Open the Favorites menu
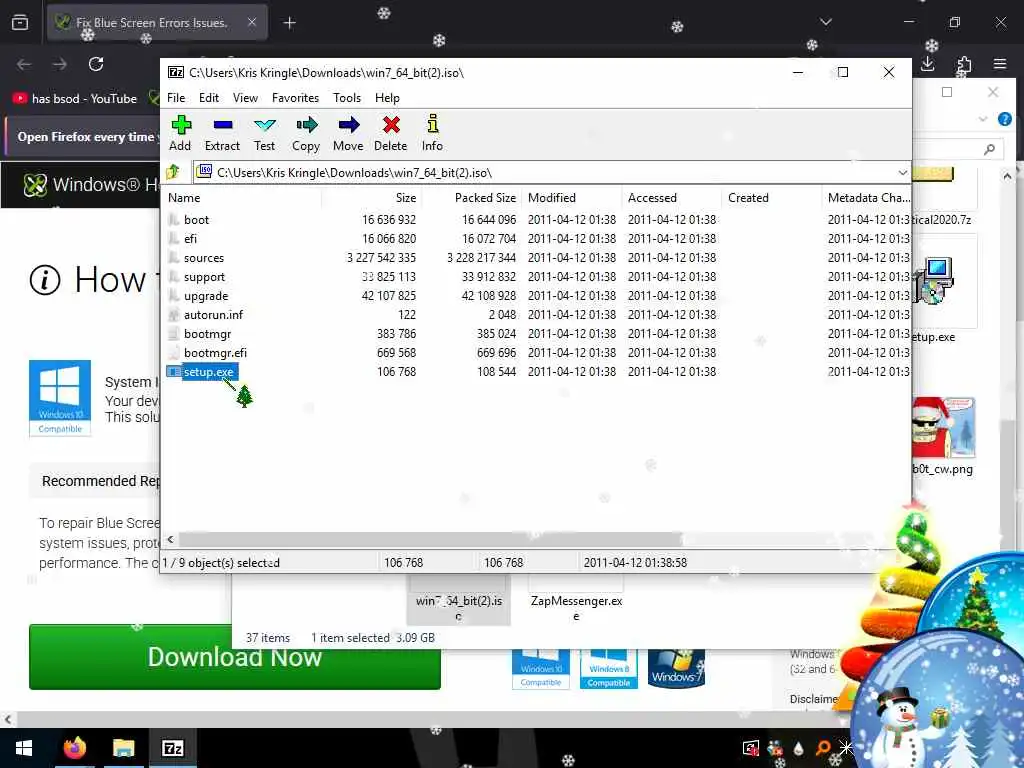The image size is (1024, 768). [x=295, y=98]
